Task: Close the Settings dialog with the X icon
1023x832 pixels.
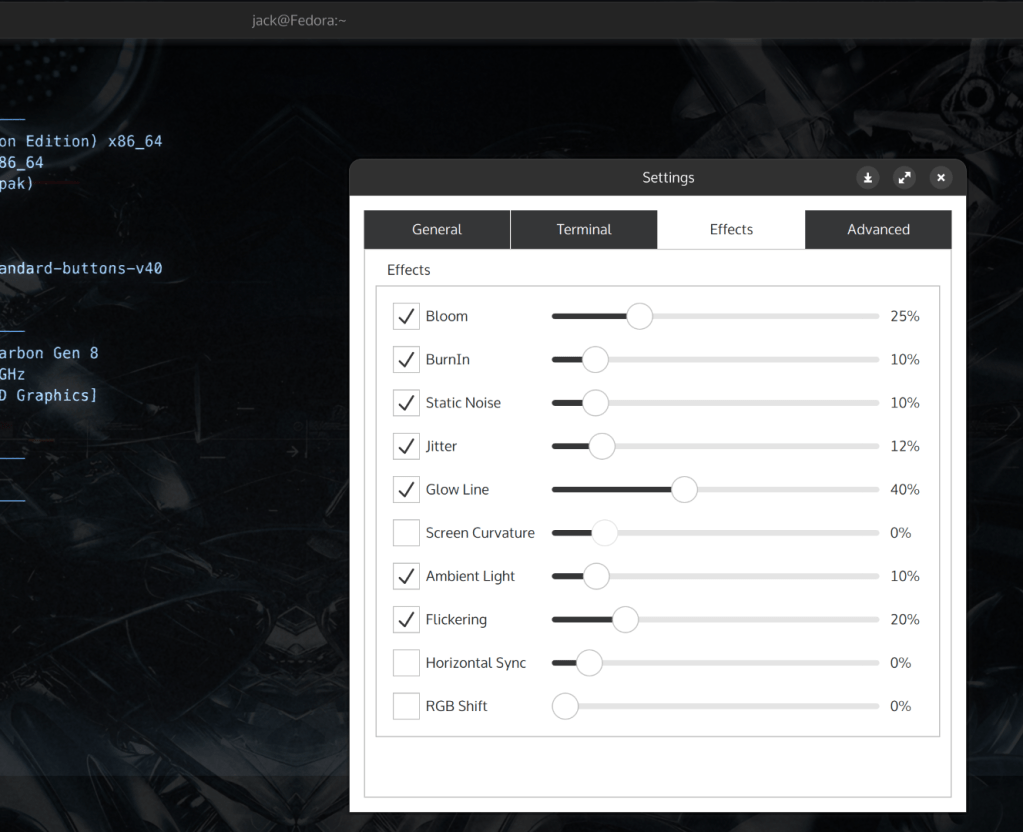Action: [x=940, y=178]
